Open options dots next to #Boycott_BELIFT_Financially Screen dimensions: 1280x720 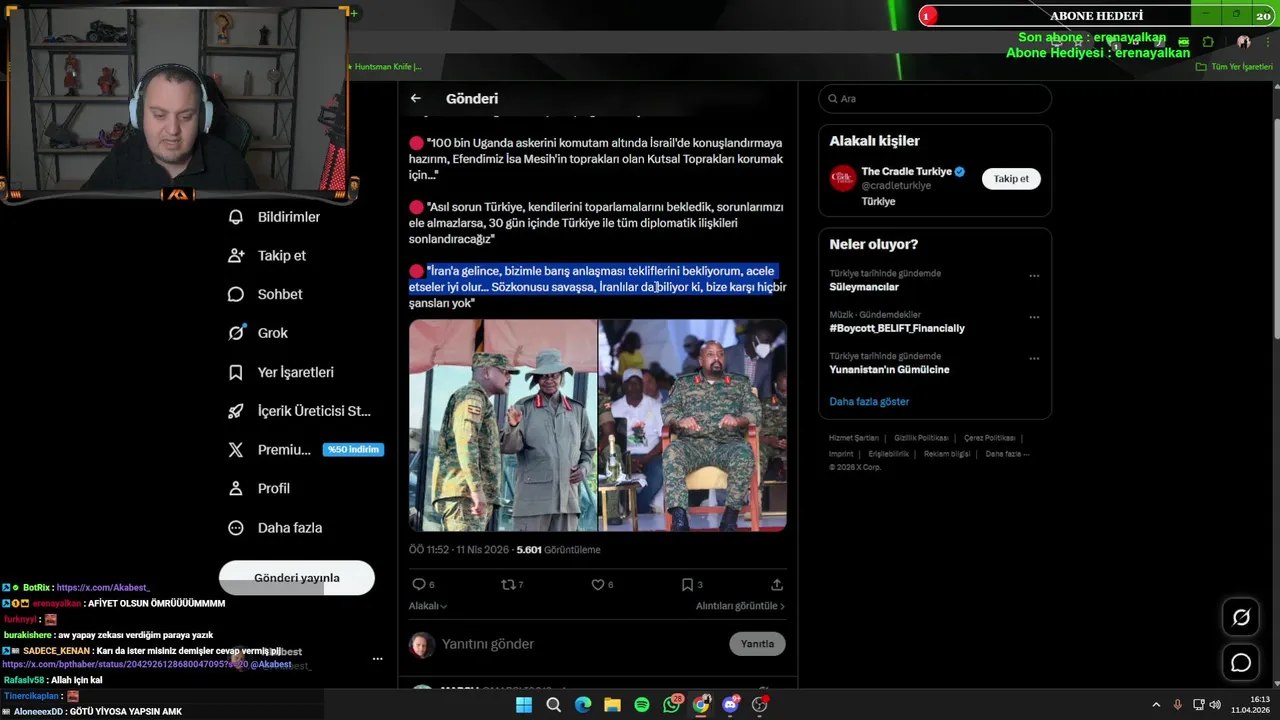(1034, 317)
